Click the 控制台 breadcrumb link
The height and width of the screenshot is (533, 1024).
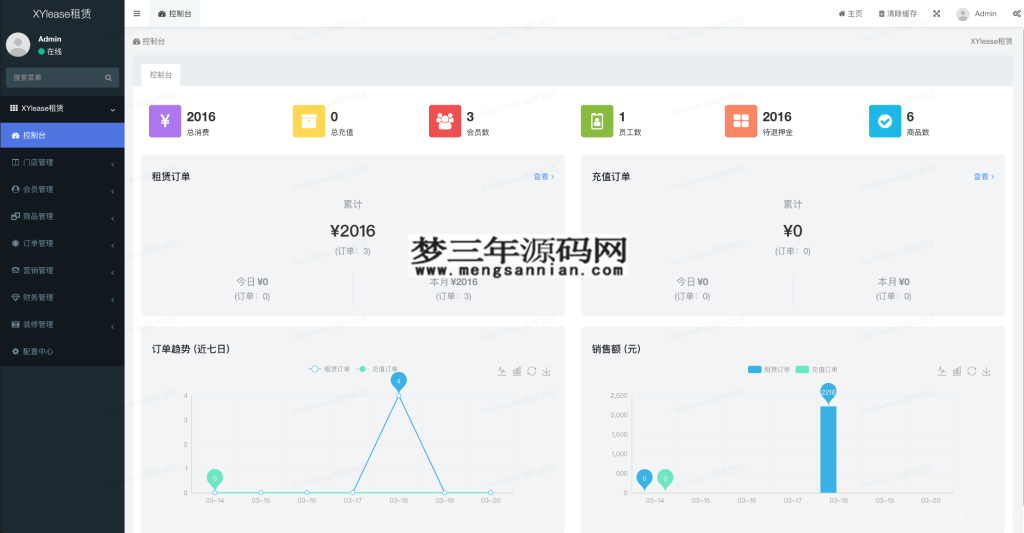149,41
